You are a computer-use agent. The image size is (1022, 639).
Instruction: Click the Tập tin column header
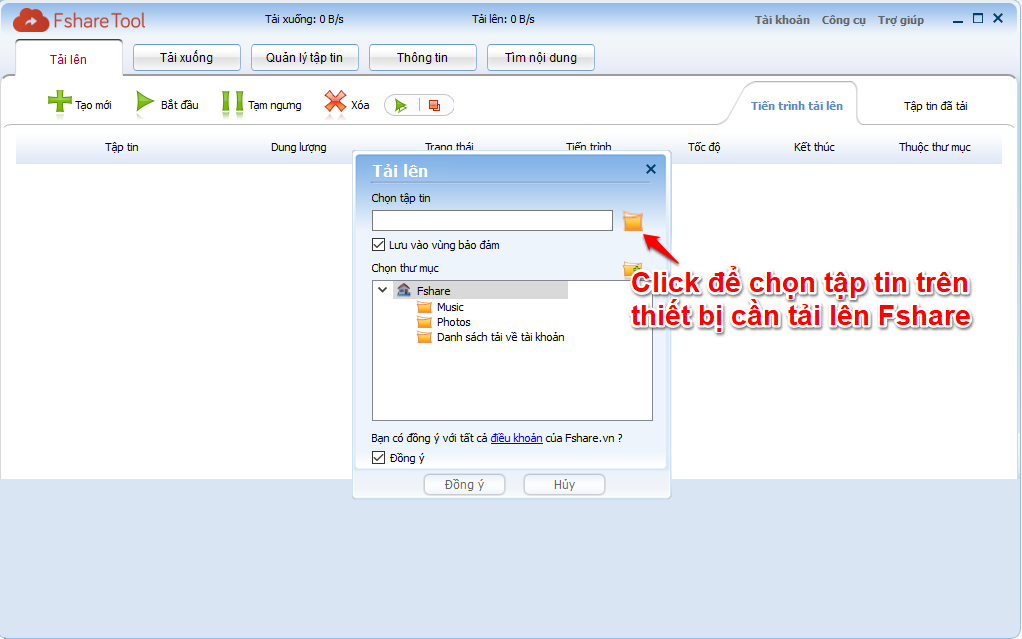point(122,147)
